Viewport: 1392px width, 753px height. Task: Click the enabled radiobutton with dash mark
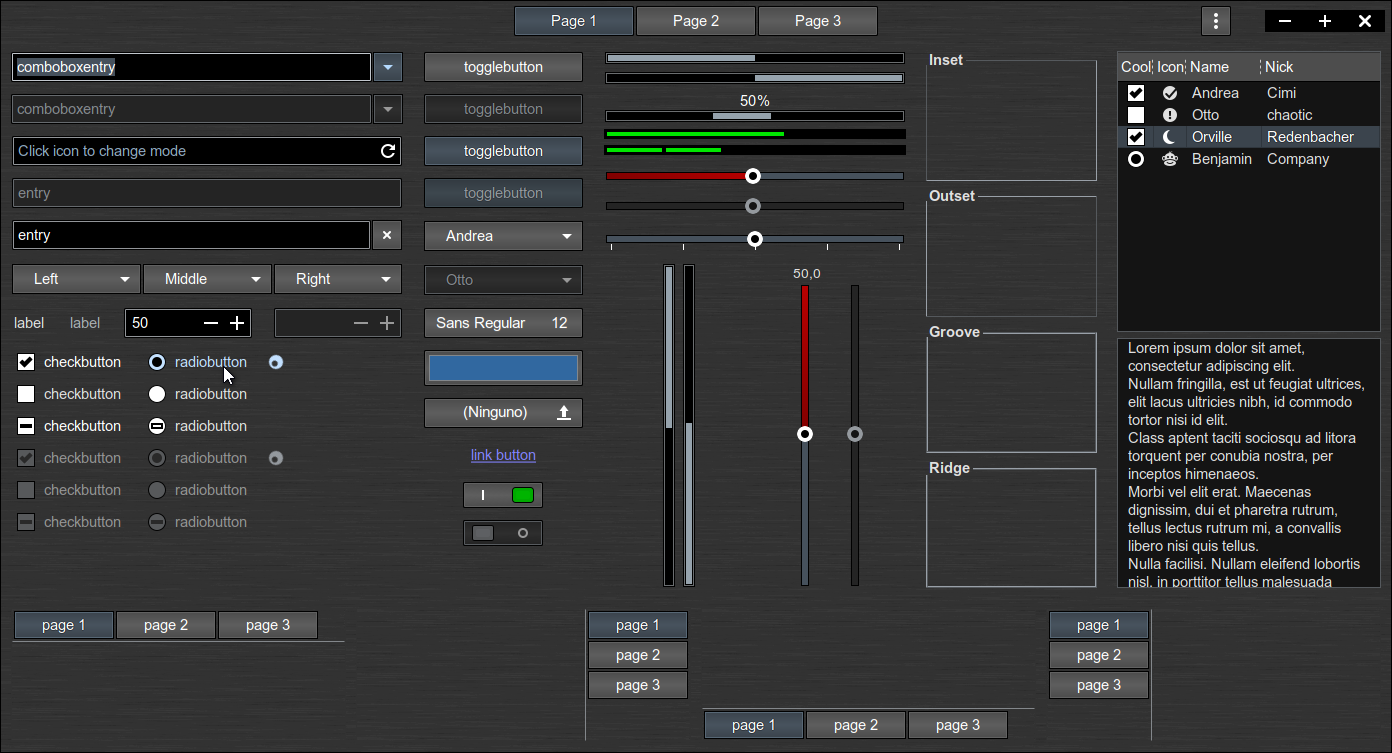click(x=157, y=426)
